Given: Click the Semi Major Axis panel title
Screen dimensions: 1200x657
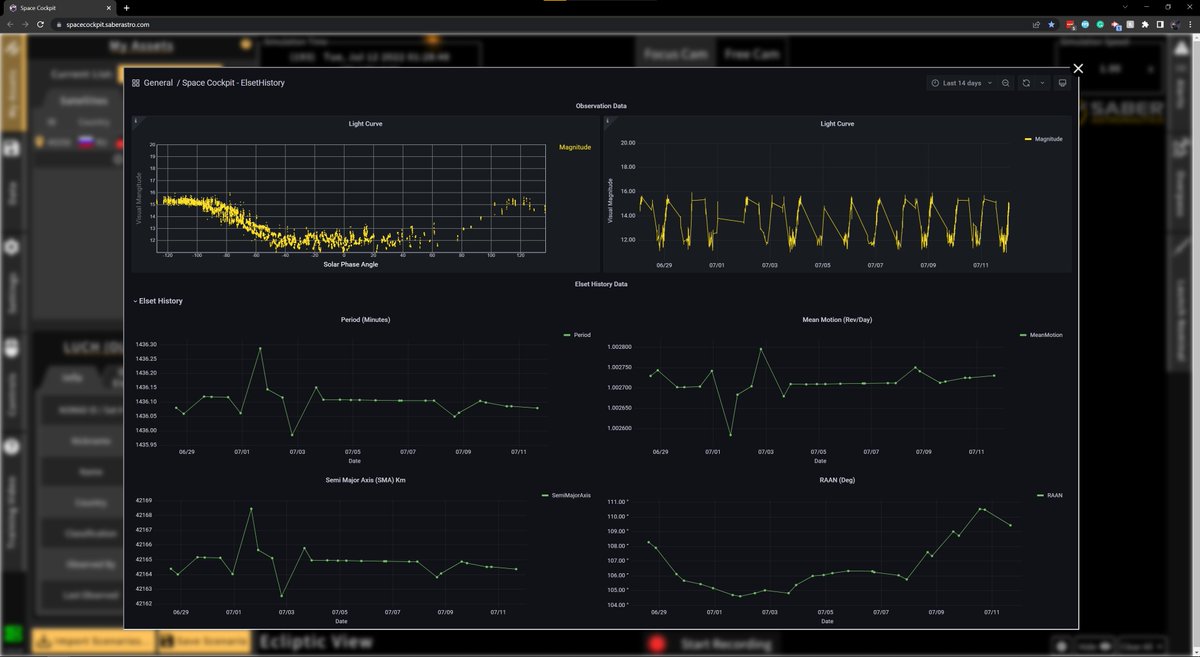Looking at the screenshot, I should (x=364, y=480).
